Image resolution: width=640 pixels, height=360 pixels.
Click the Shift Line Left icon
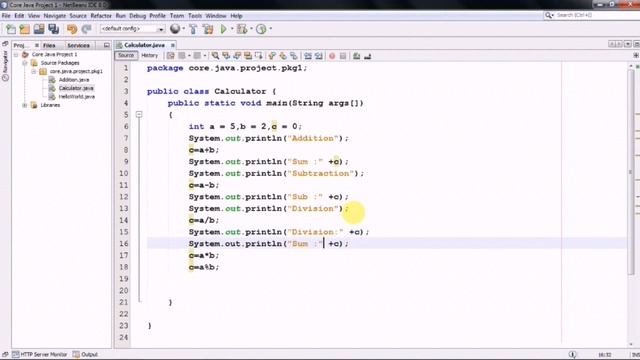point(308,56)
